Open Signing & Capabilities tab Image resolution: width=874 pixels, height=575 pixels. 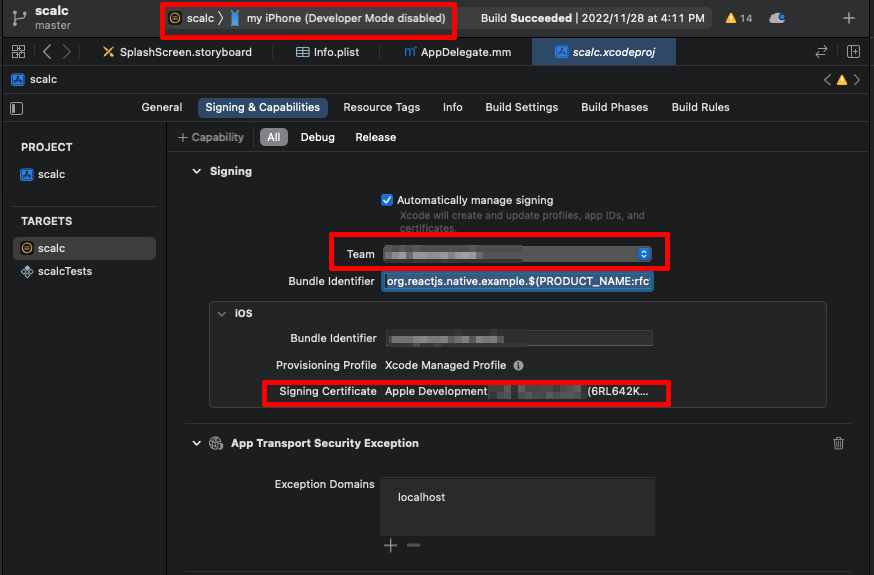tap(263, 107)
